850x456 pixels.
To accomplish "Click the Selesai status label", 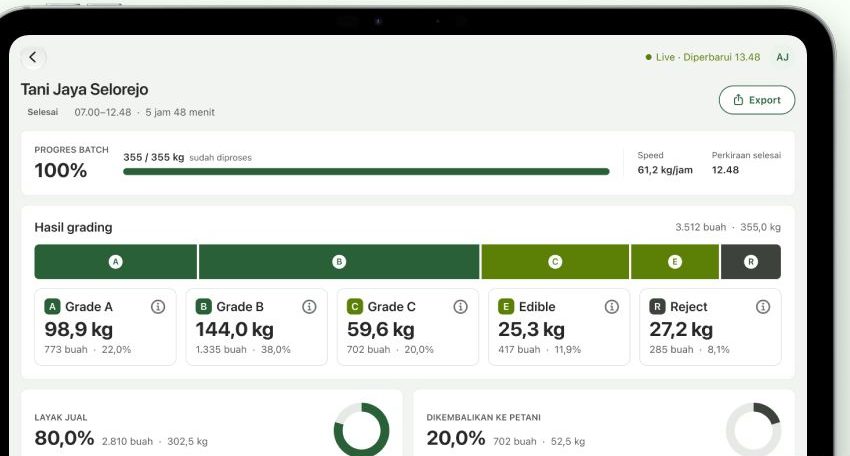I will coord(43,112).
